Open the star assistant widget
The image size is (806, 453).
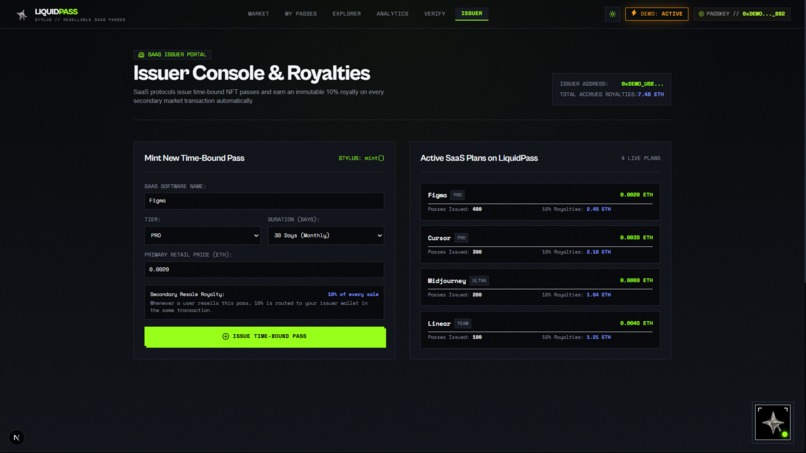point(773,423)
